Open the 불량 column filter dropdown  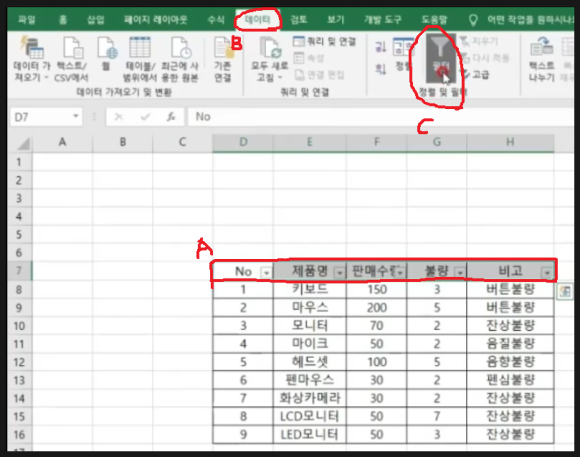(x=460, y=273)
